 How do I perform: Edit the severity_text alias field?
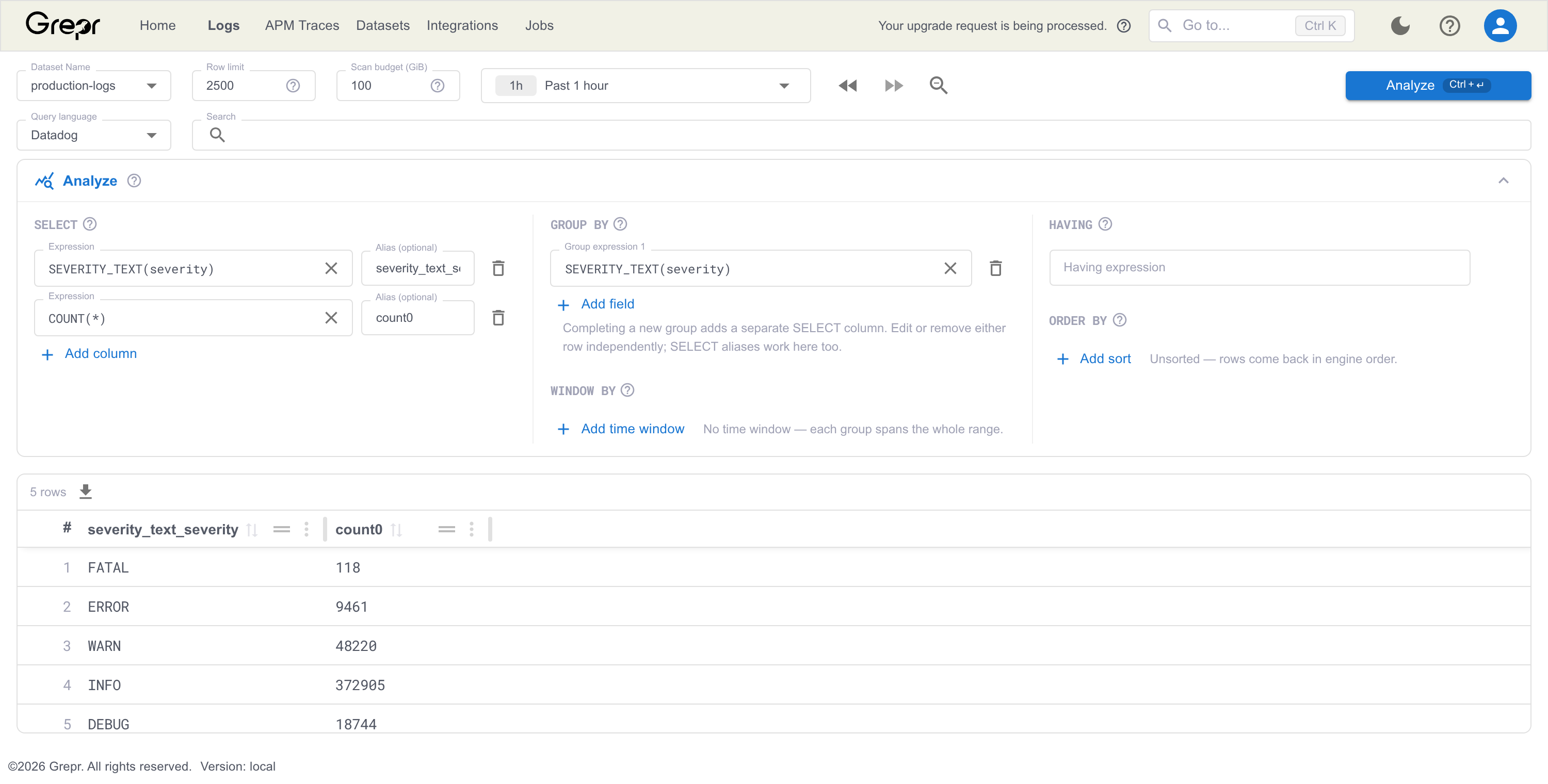pyautogui.click(x=417, y=269)
